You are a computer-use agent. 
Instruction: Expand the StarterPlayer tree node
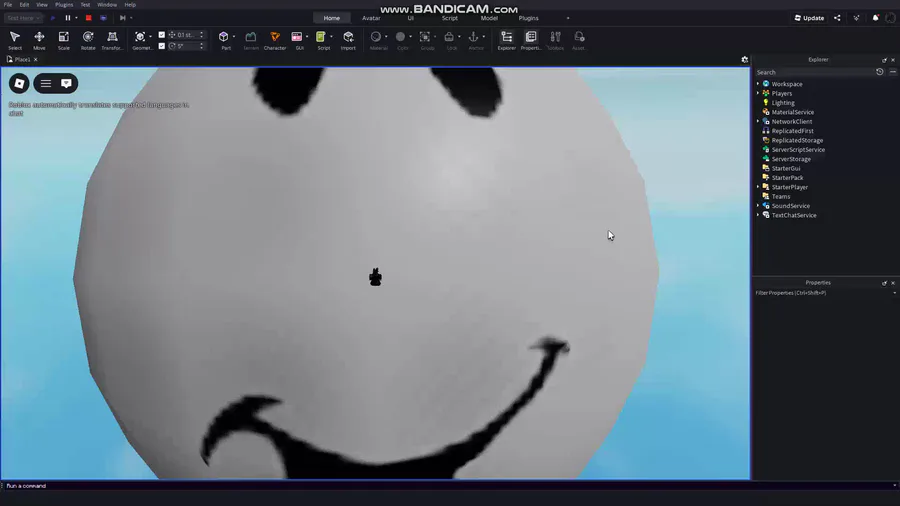758,187
